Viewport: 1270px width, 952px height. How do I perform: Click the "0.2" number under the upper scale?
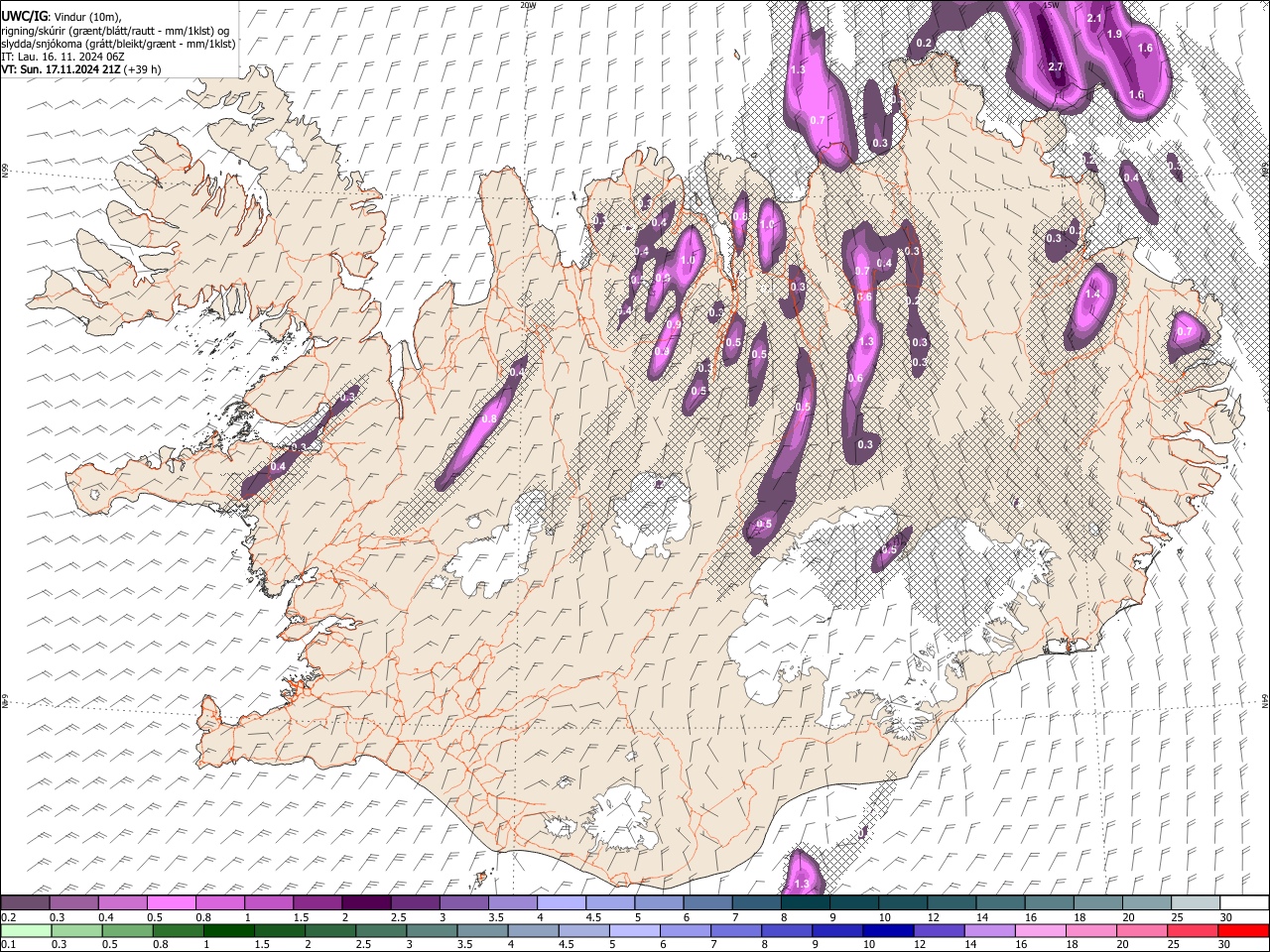[x=8, y=917]
